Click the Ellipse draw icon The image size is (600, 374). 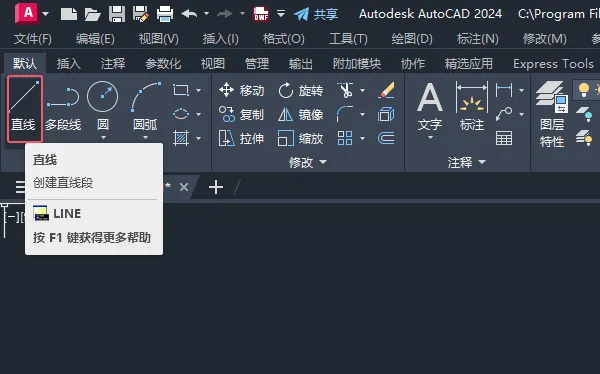click(x=181, y=114)
